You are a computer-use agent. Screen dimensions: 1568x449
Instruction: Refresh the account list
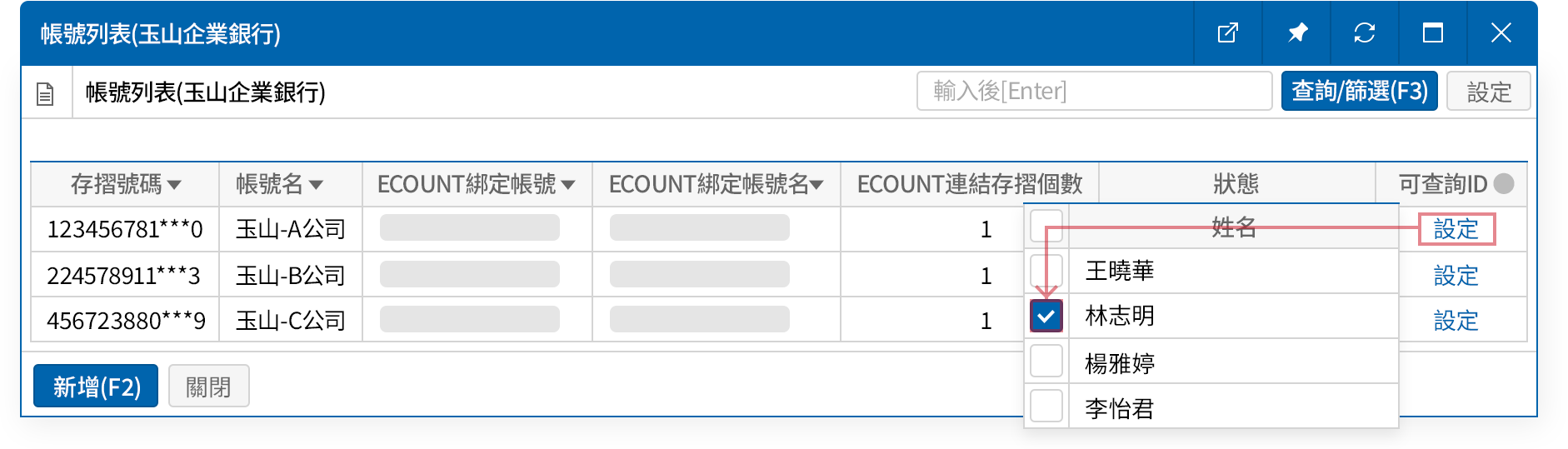(x=1365, y=33)
